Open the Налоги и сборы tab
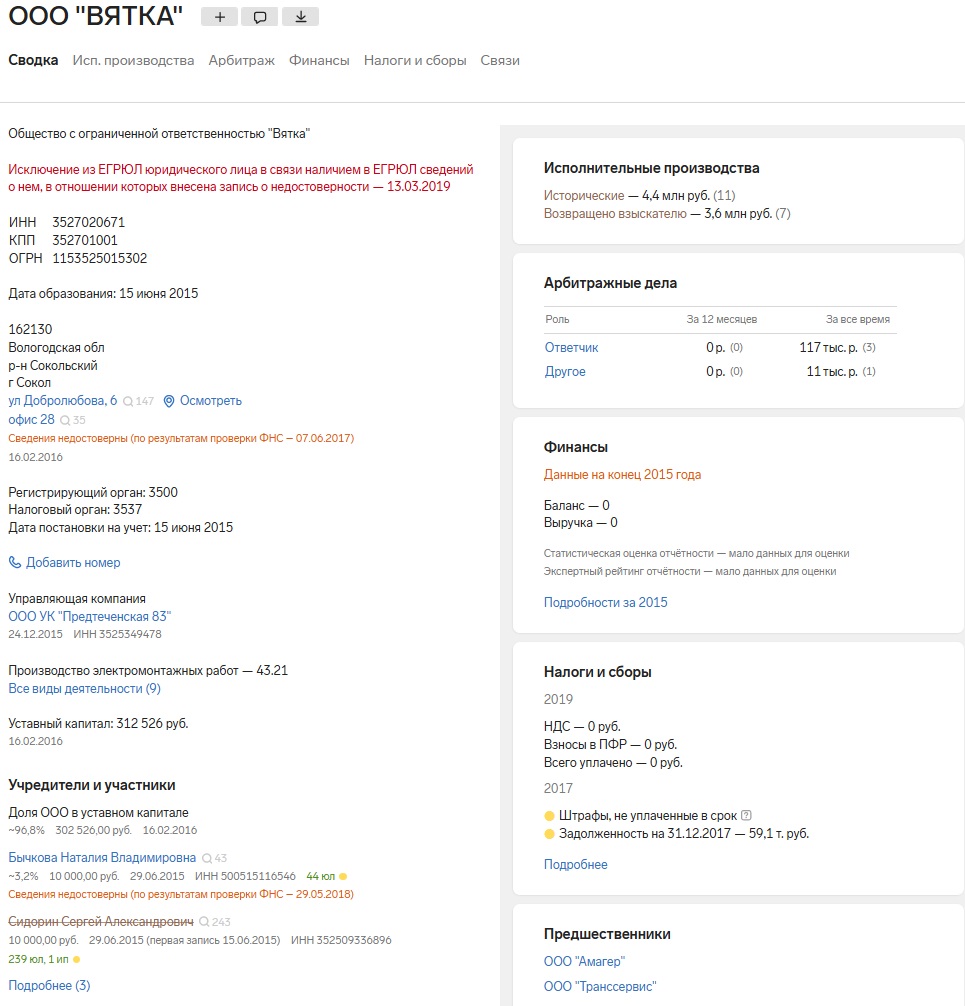The width and height of the screenshot is (965, 1006). (x=415, y=61)
